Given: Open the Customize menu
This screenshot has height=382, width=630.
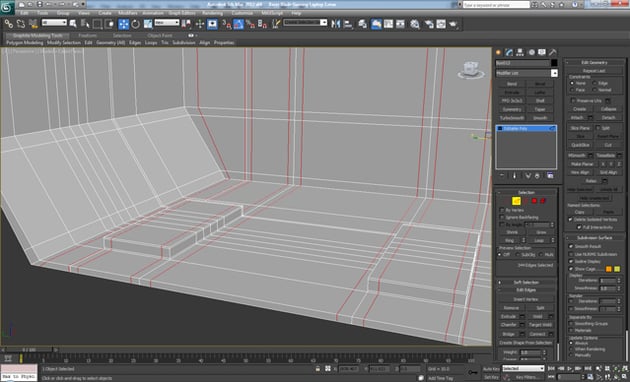Looking at the screenshot, I should [x=242, y=13].
